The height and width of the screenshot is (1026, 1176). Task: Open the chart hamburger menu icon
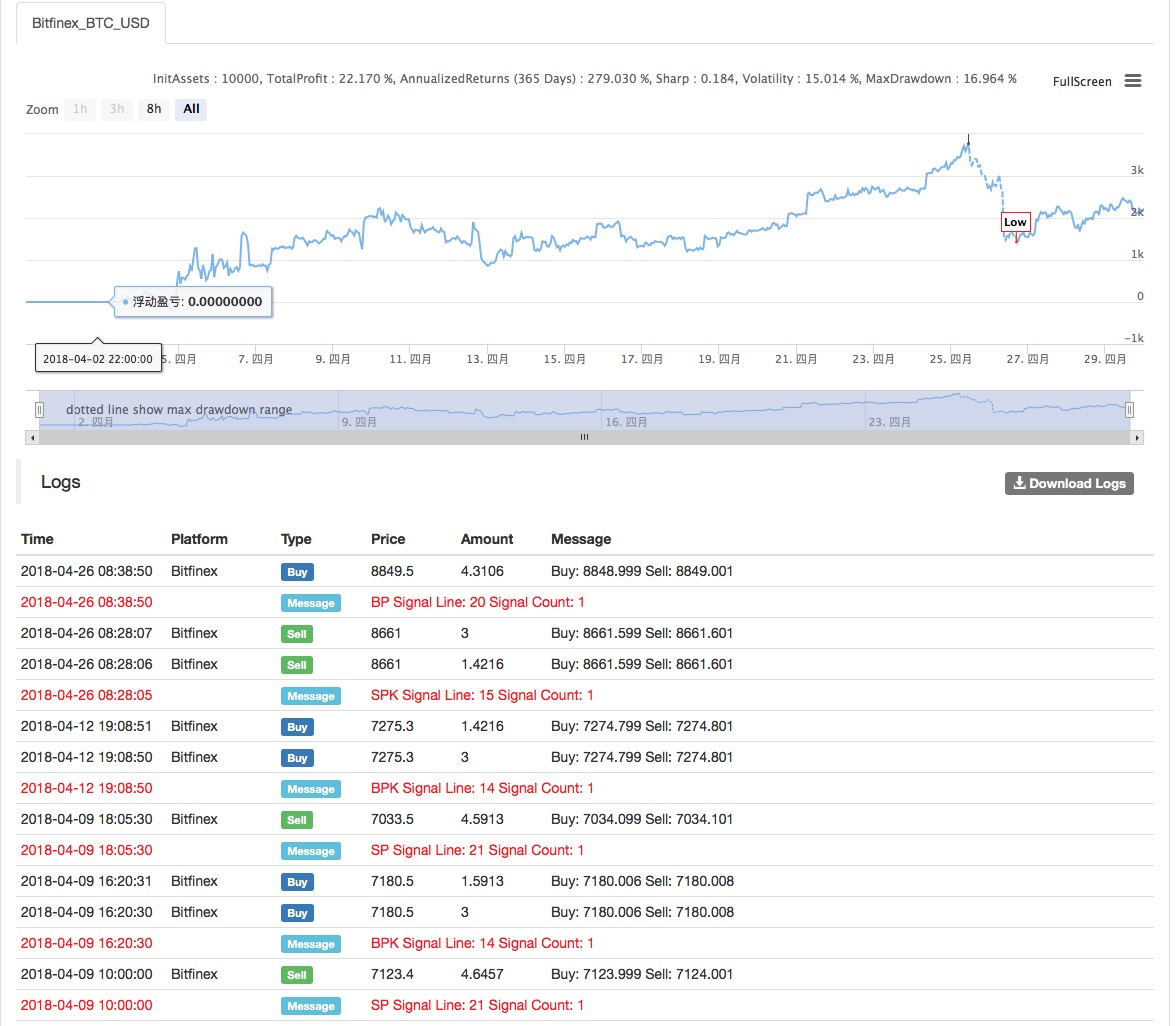click(1132, 81)
